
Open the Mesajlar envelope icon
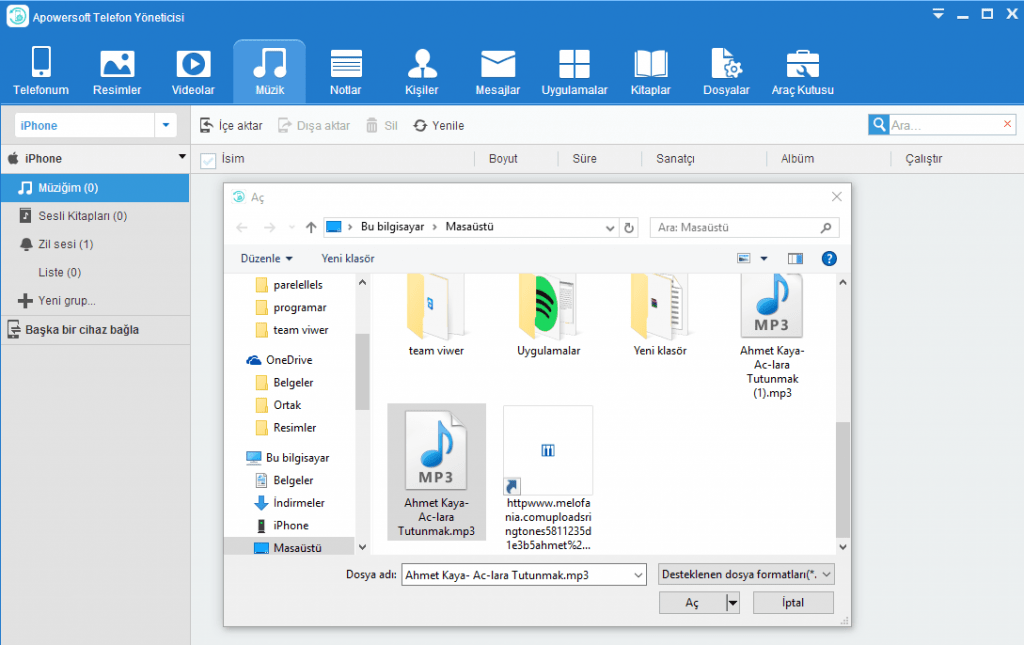pyautogui.click(x=497, y=71)
